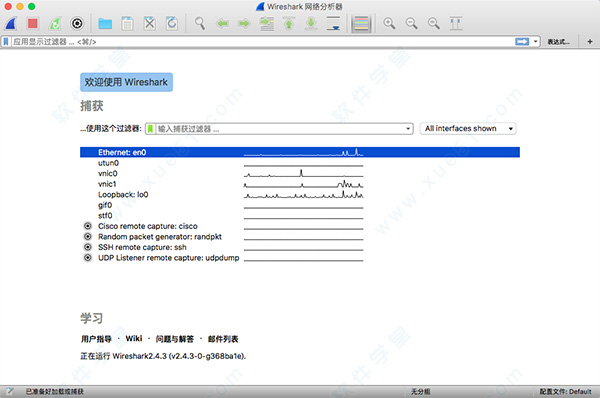Viewport: 600px width, 398px height.
Task: Apply display filter arrow button
Action: (522, 42)
